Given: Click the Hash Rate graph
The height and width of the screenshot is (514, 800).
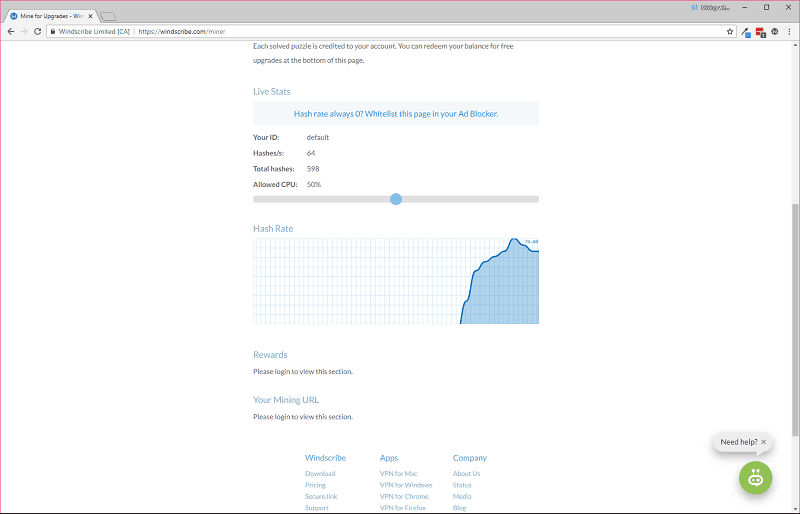Looking at the screenshot, I should click(x=396, y=281).
